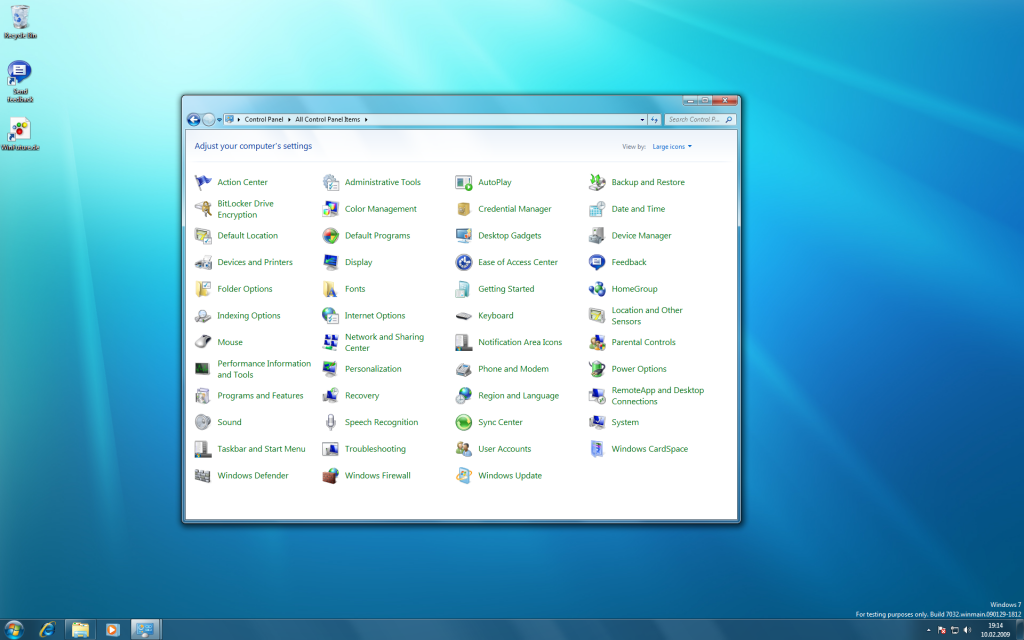The image size is (1024, 640).
Task: Click the Control Panel taskbar button
Action: (145, 630)
